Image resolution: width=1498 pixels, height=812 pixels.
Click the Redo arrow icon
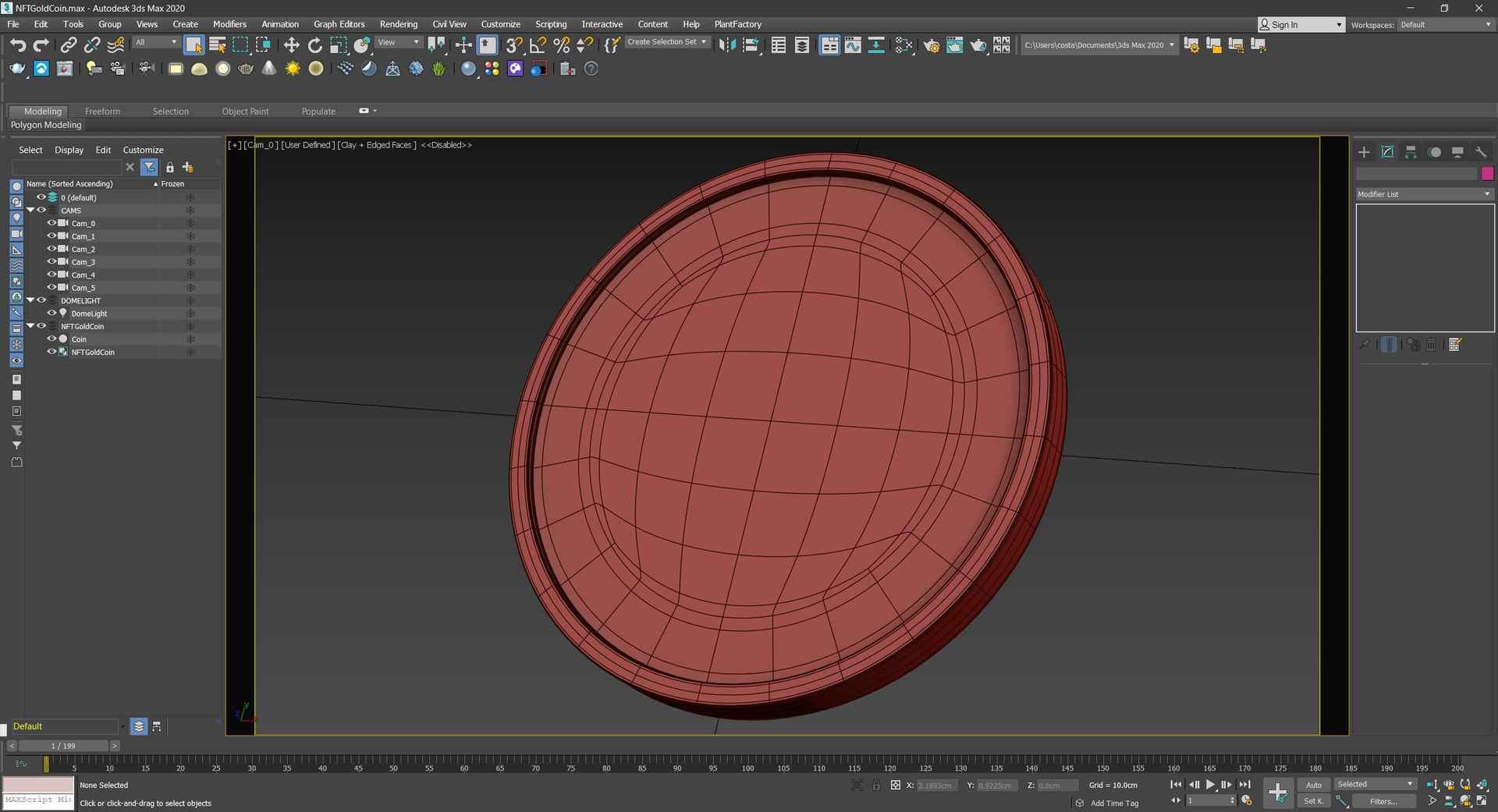[x=41, y=45]
